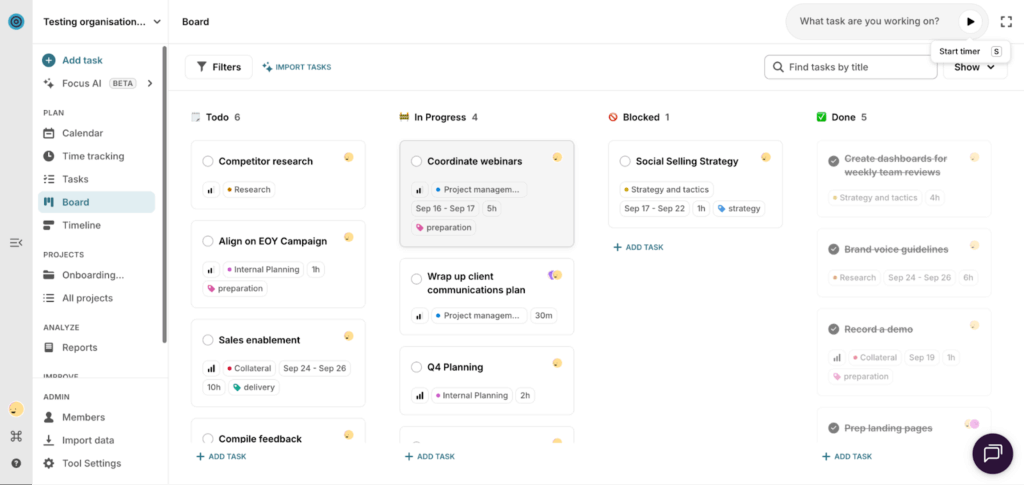The height and width of the screenshot is (485, 1024).
Task: Open the help question mark icon
Action: (16, 463)
